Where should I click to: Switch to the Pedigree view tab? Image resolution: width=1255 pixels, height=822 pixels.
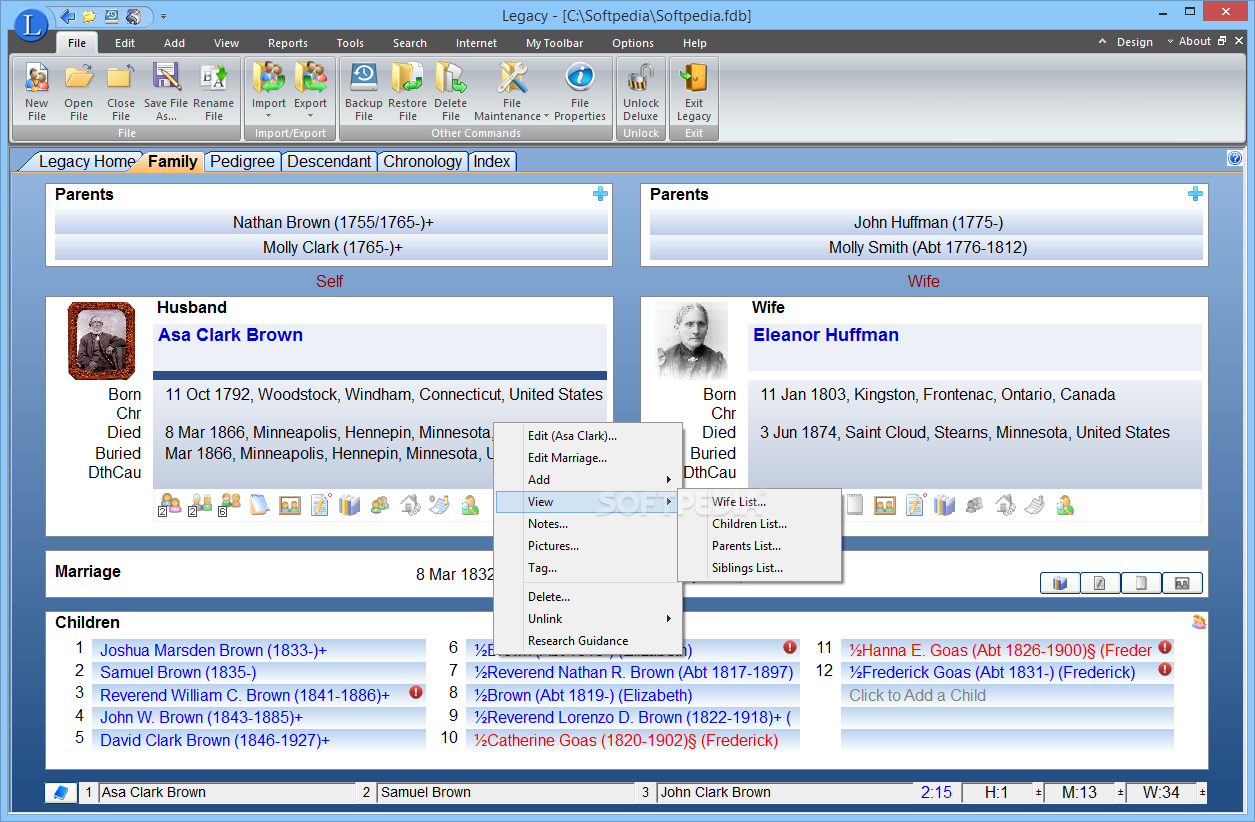point(242,161)
